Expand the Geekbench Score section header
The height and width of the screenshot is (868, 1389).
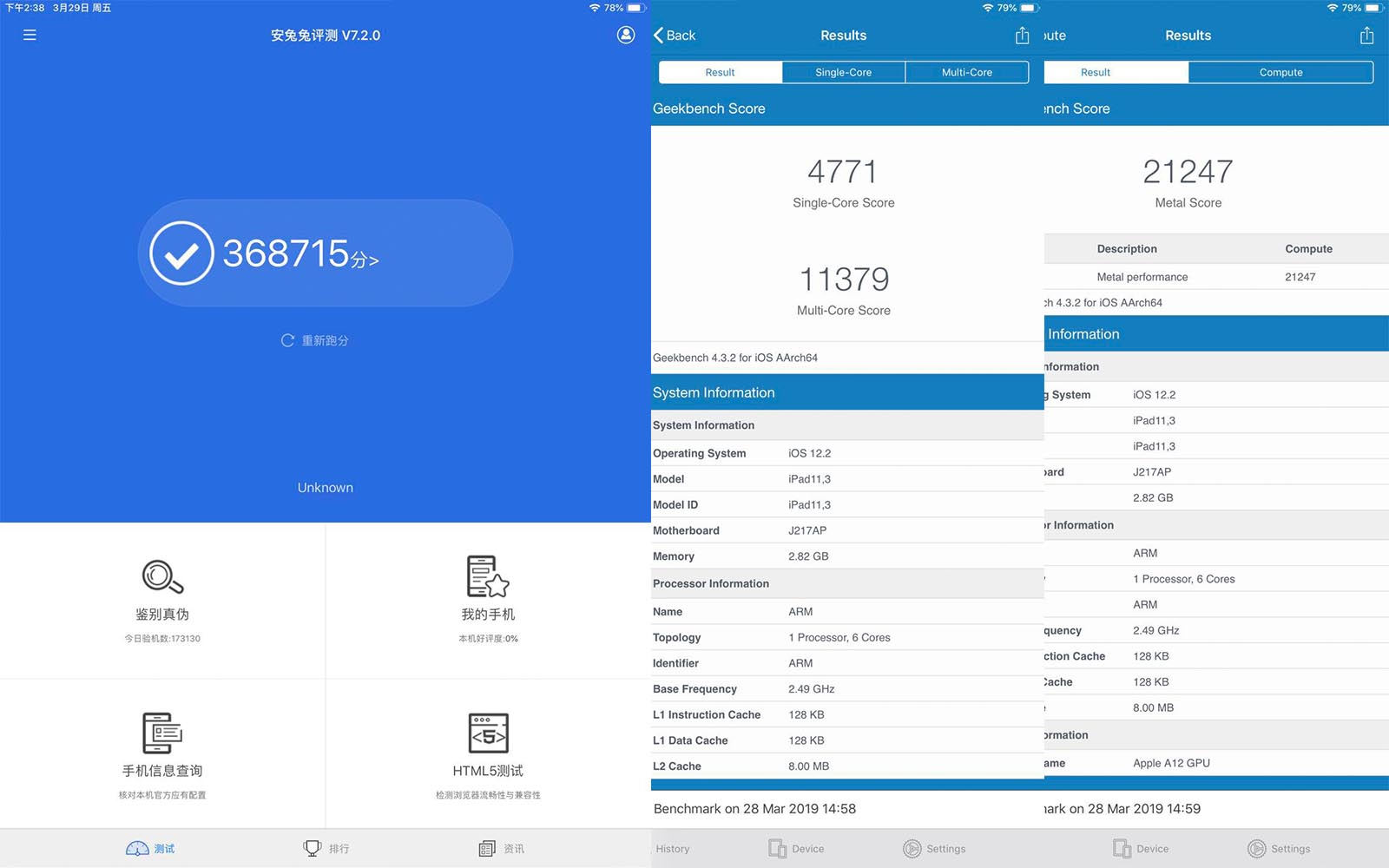pos(710,108)
